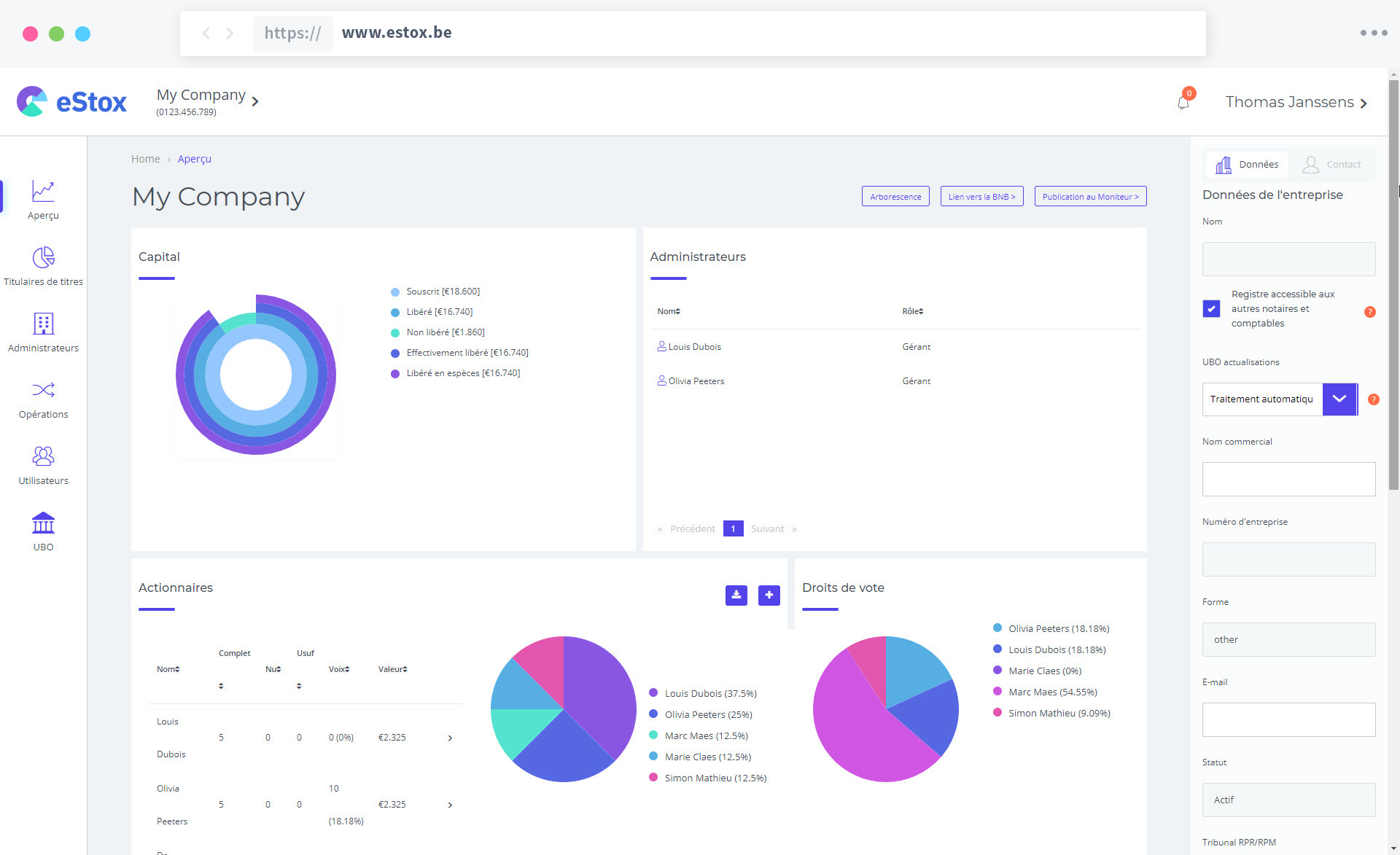Viewport: 1400px width, 855px height.
Task: Click the download icon in Actionnaires
Action: pos(736,594)
